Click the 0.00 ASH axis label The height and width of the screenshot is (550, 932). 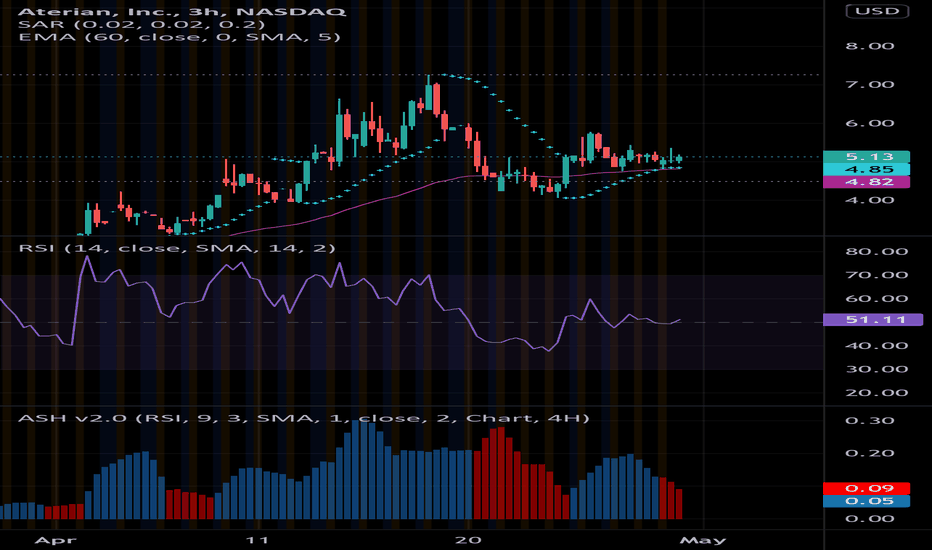[x=870, y=519]
